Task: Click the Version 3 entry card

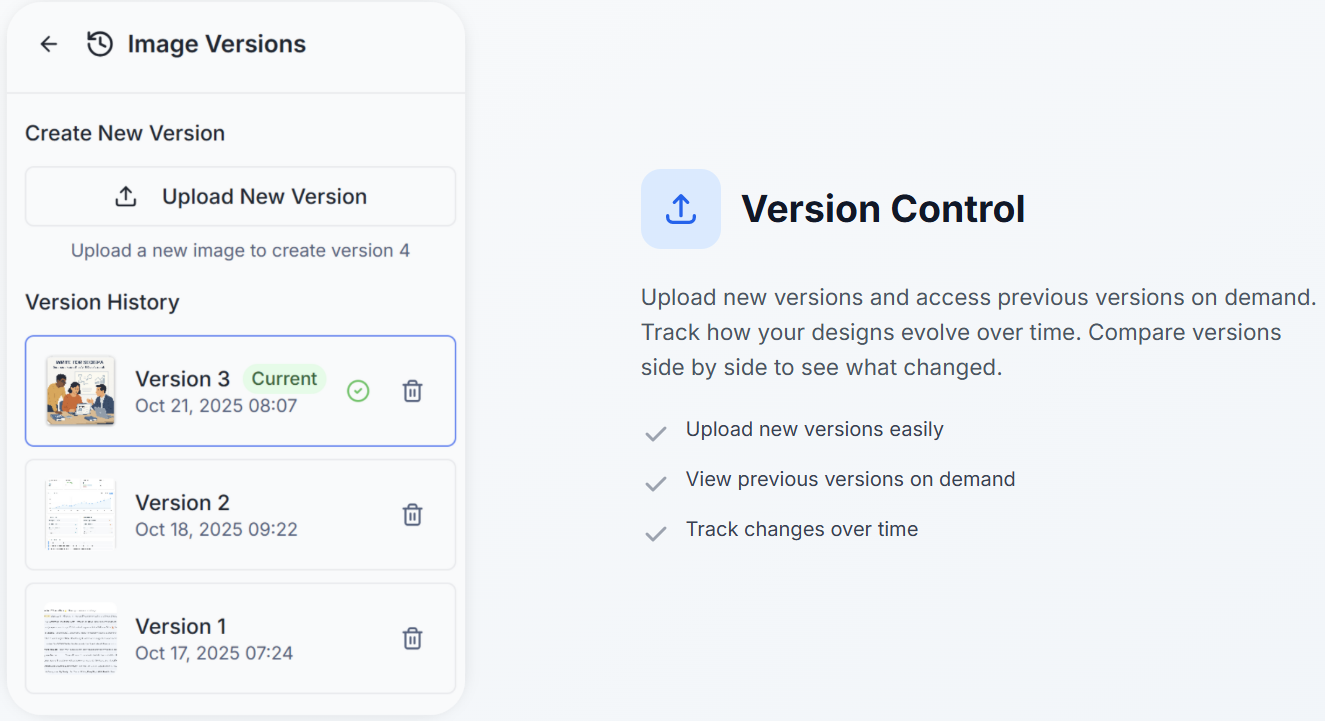Action: pos(240,390)
